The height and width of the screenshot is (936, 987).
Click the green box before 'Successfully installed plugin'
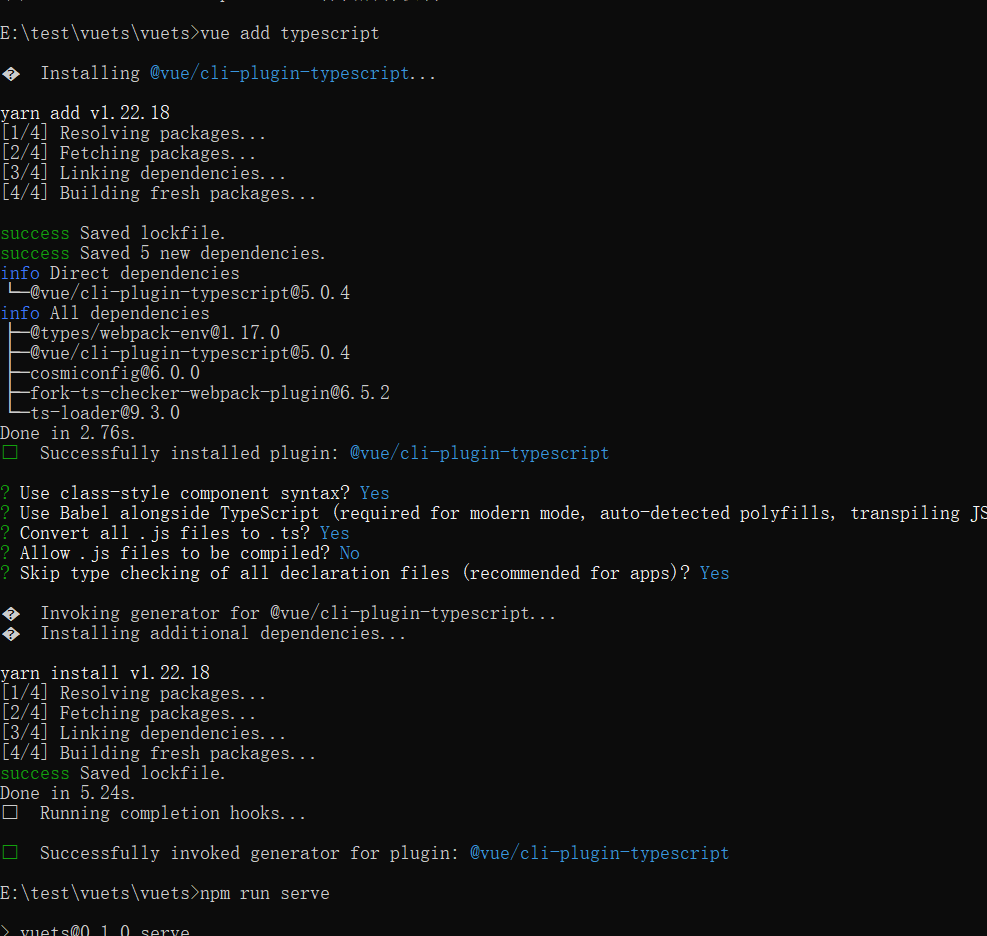tap(10, 453)
